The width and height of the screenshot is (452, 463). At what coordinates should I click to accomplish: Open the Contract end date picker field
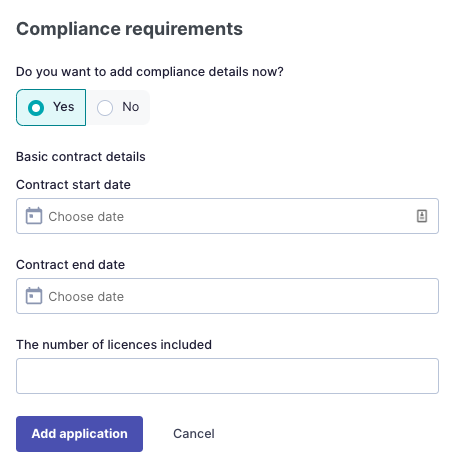click(227, 296)
